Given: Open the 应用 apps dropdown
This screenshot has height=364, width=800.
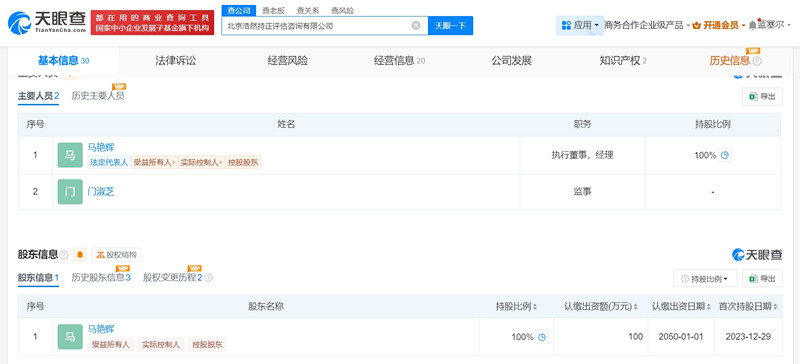Looking at the screenshot, I should click(580, 25).
